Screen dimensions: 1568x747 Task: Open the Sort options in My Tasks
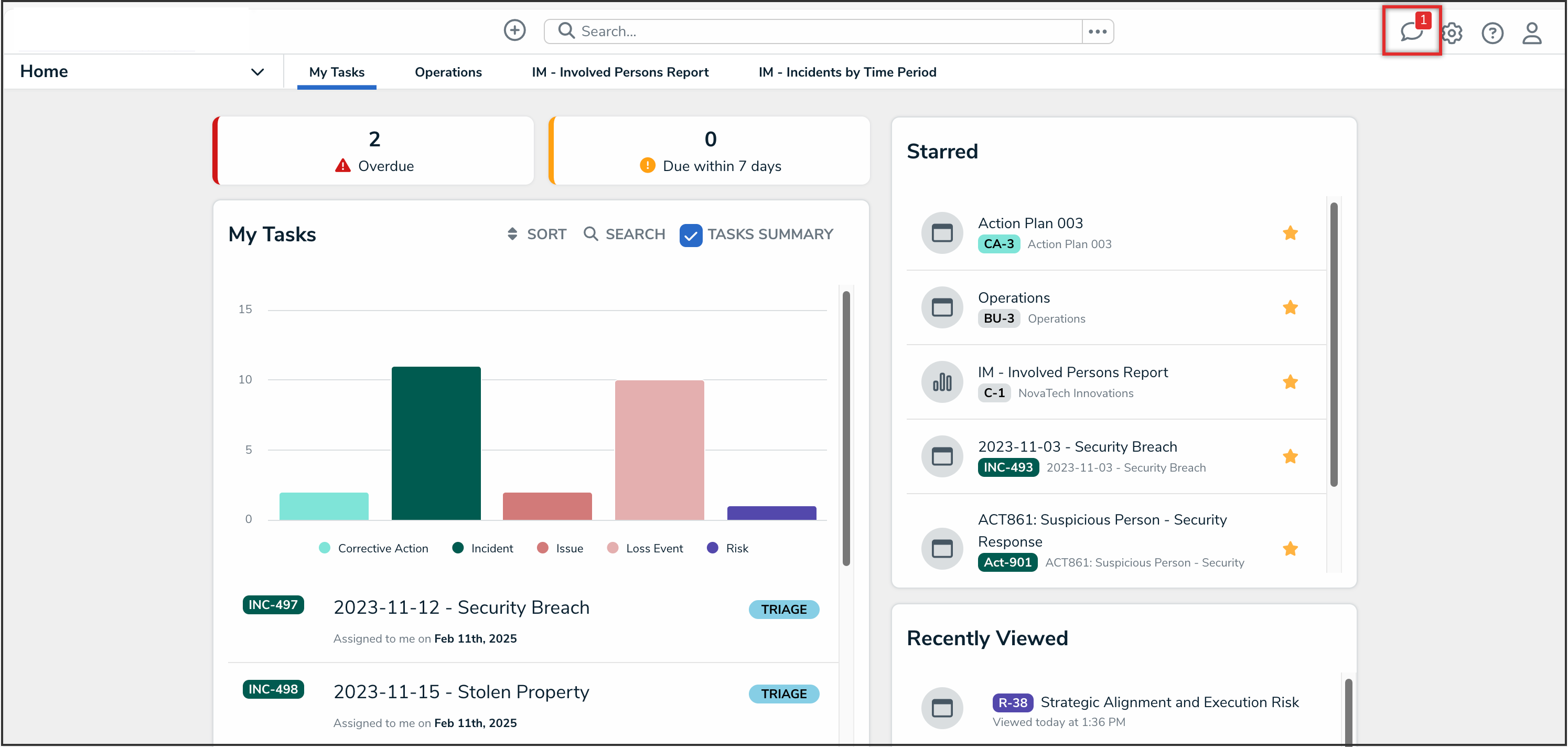[x=536, y=234]
